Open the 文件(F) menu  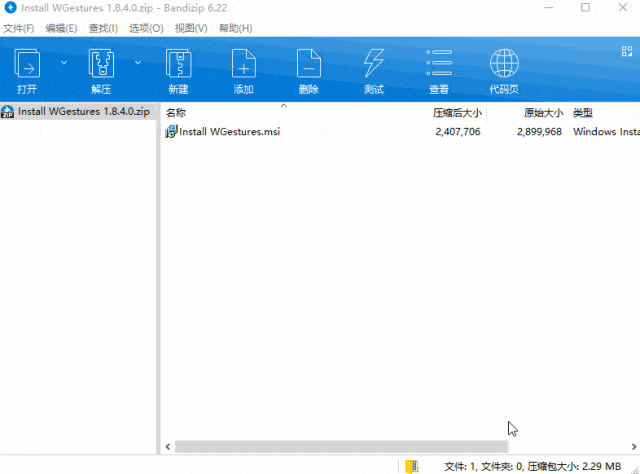pyautogui.click(x=18, y=28)
